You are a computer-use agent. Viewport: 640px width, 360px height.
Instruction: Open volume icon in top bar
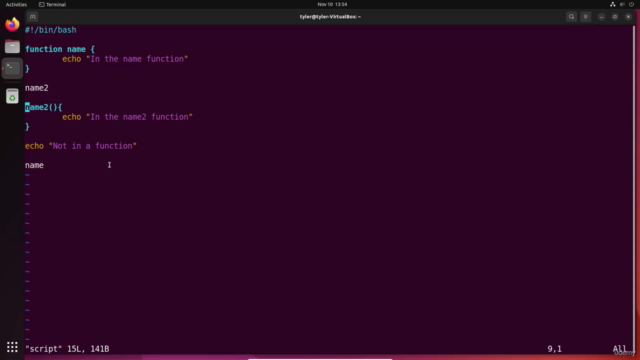(x=622, y=4)
